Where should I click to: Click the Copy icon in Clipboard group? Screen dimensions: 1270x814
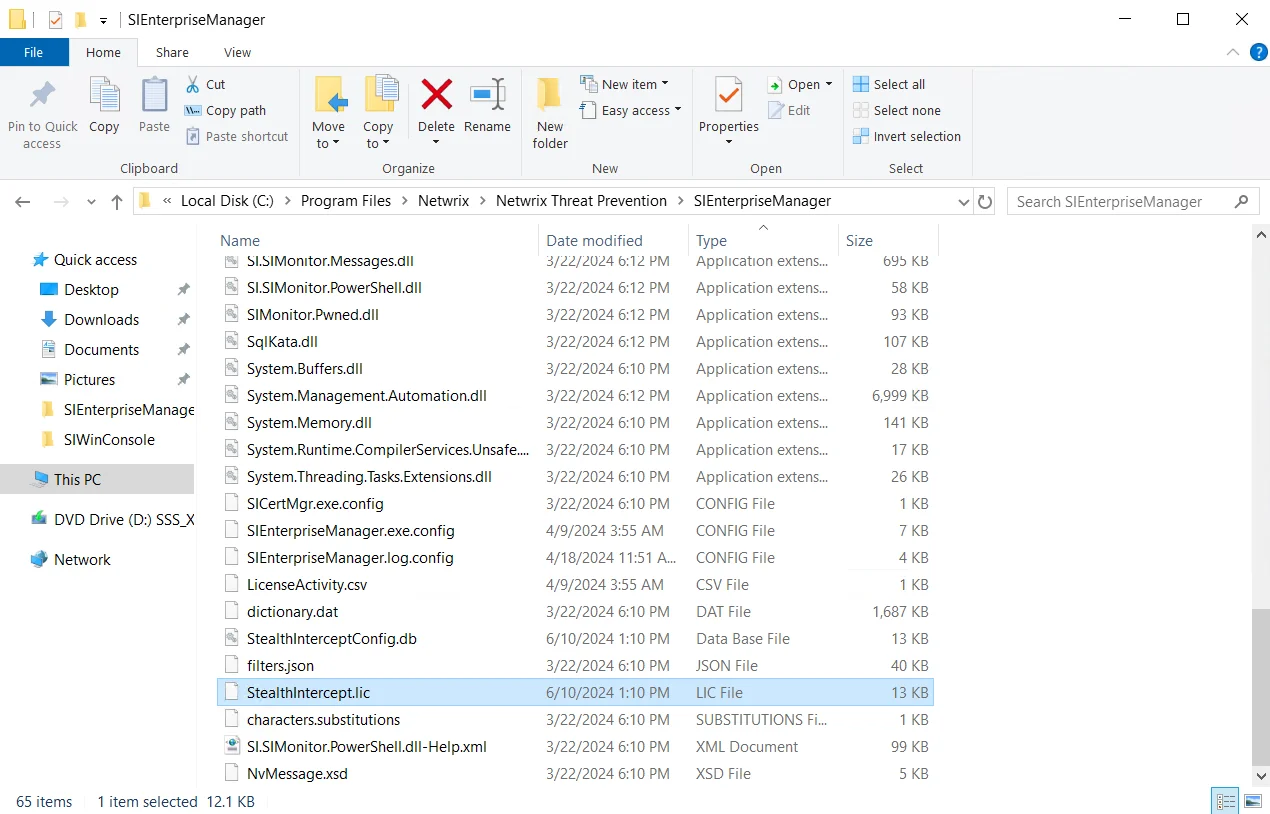(x=104, y=95)
